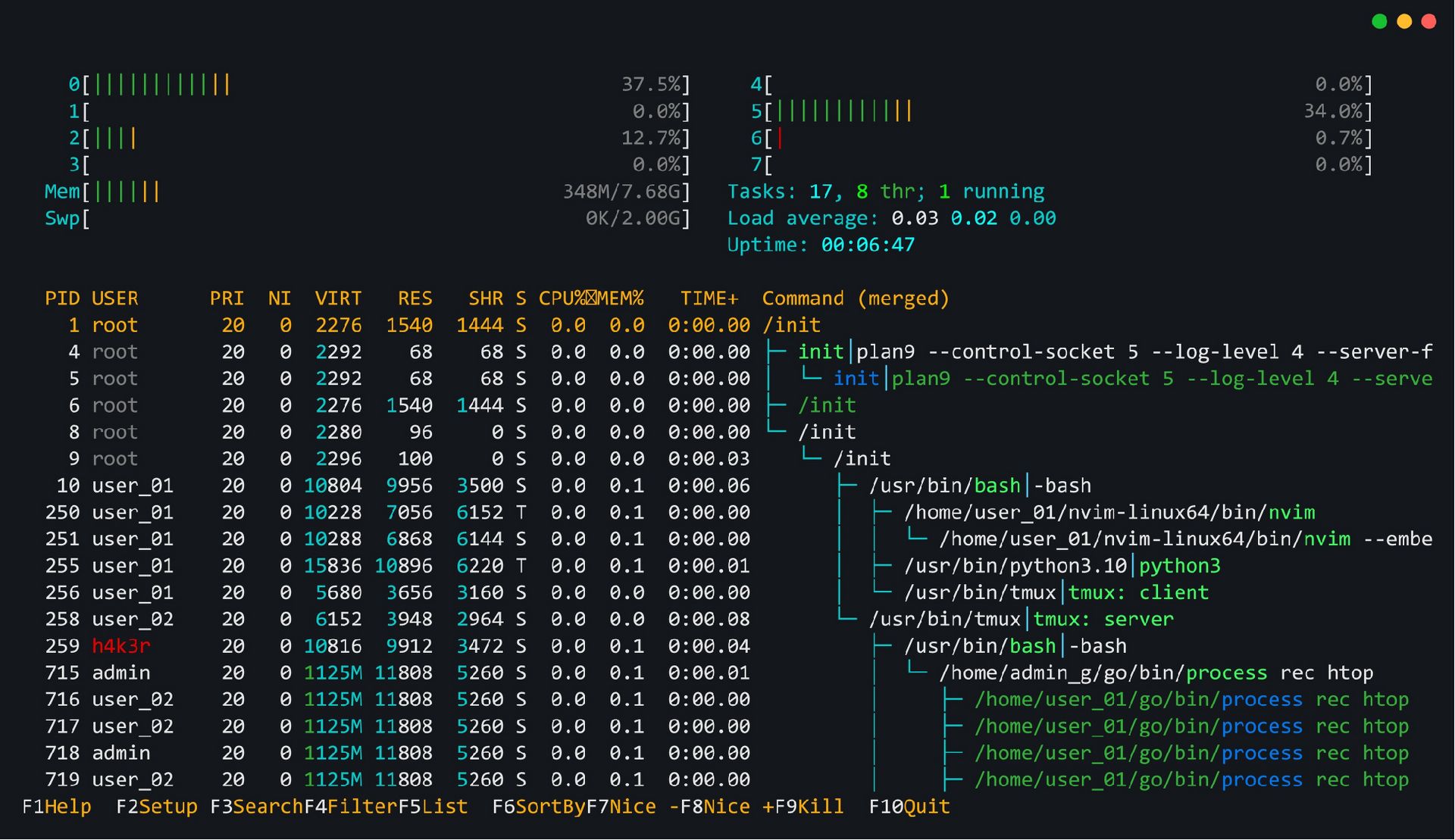Click the green window control dot
Screen dimensions: 1455x840
coord(1379,21)
